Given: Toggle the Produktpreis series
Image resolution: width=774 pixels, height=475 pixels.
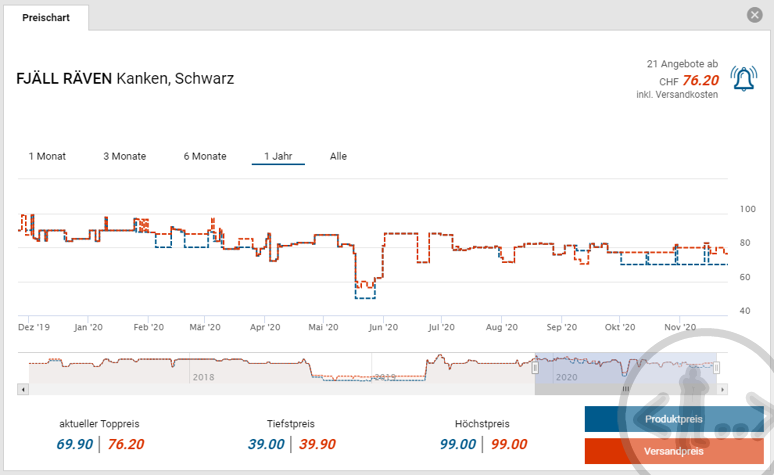Looking at the screenshot, I should click(673, 419).
